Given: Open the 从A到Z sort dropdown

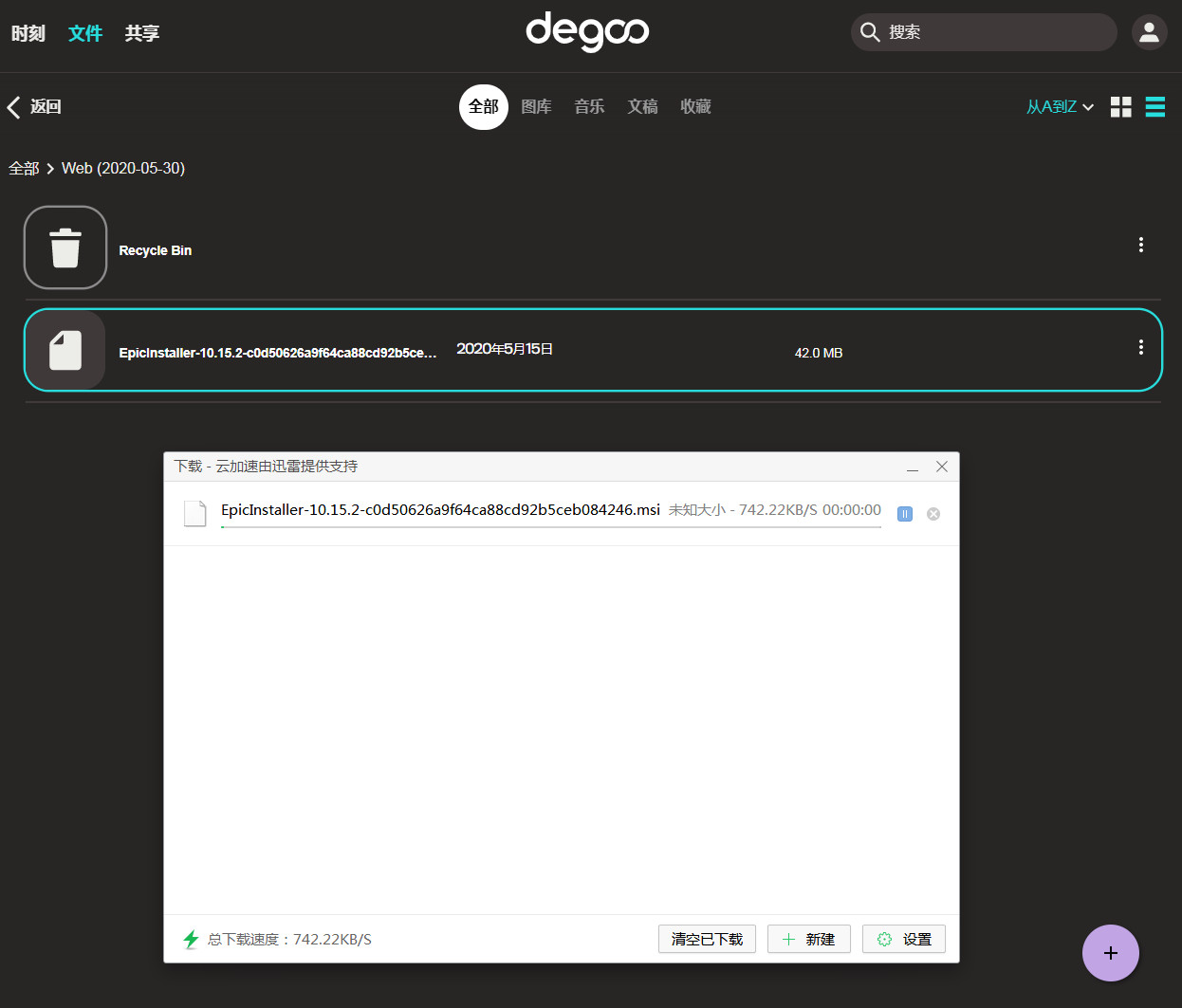Looking at the screenshot, I should 1061,107.
